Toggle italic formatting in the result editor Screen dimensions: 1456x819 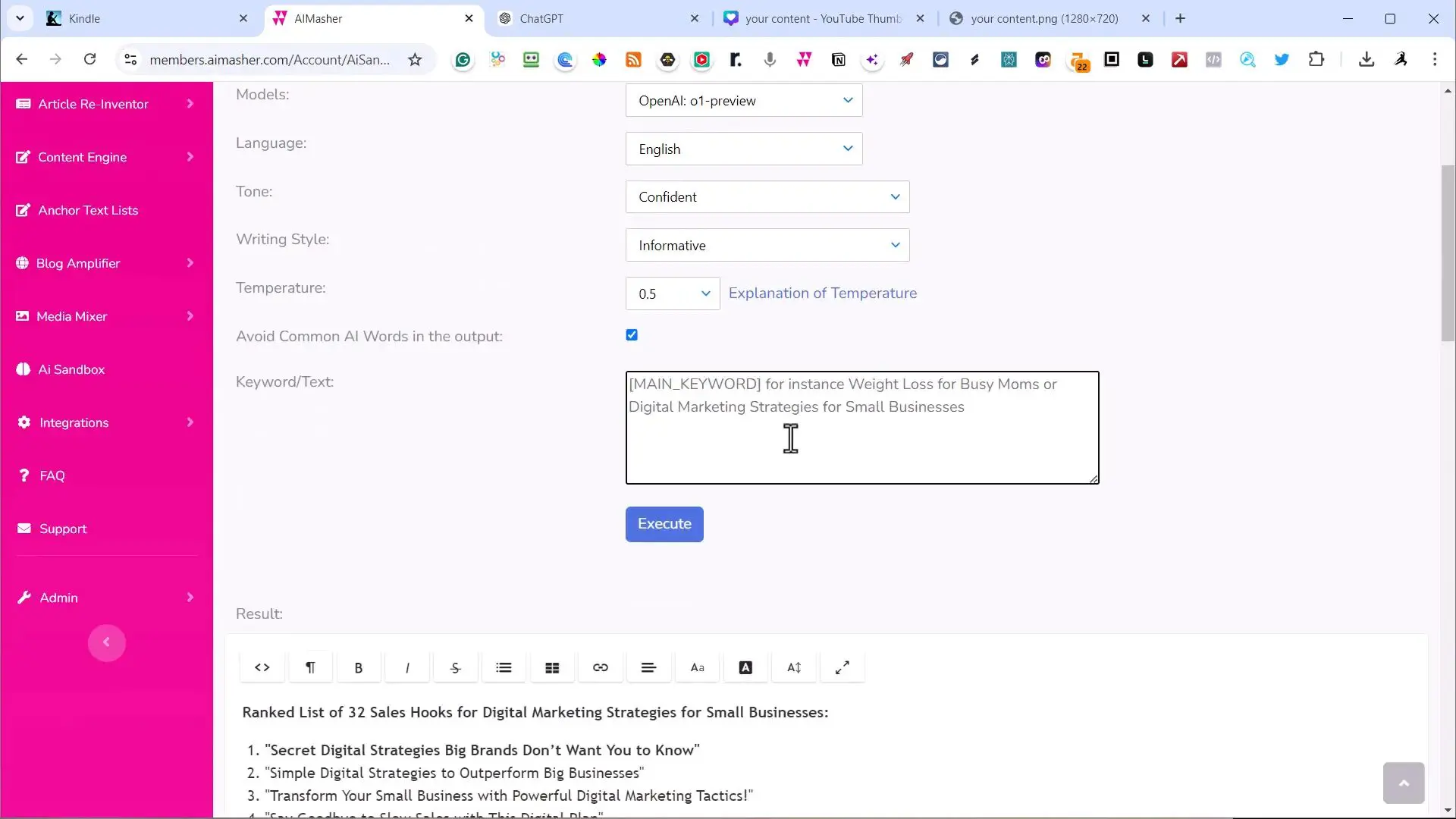407,667
